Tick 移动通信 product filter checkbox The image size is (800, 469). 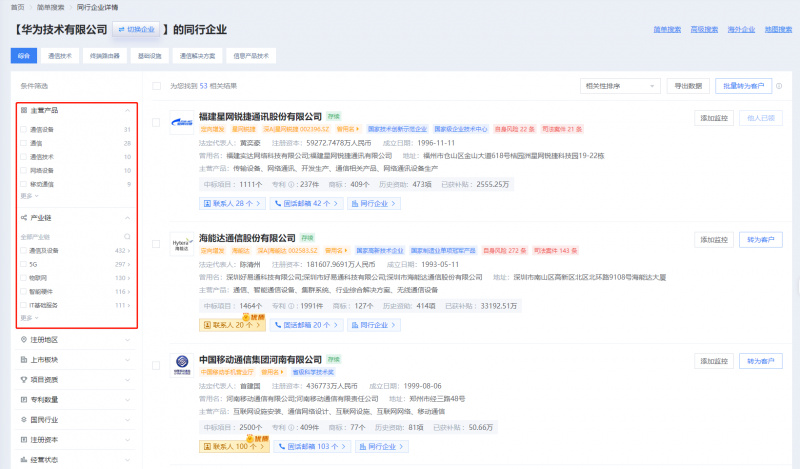click(23, 184)
